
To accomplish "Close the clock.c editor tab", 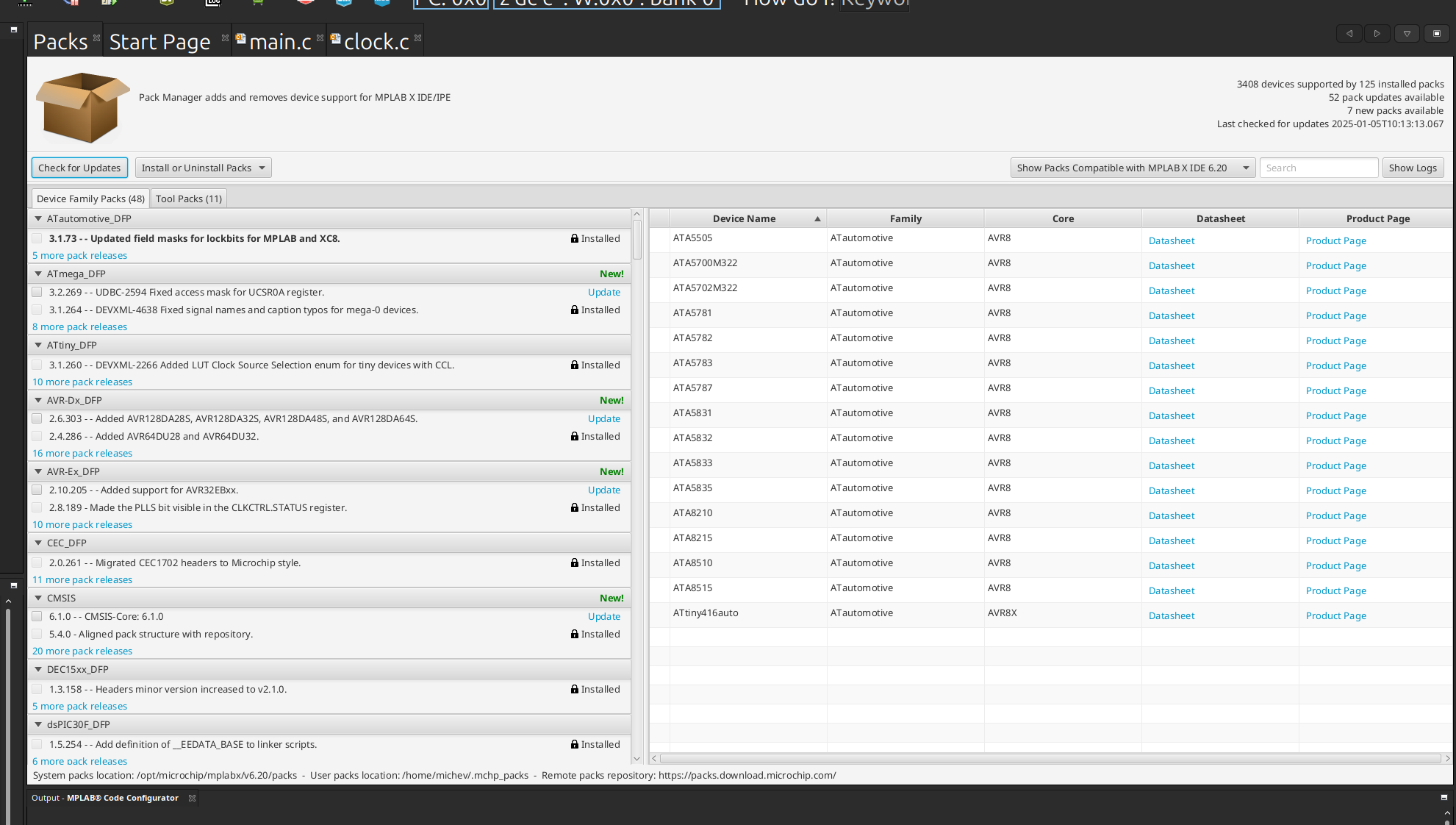I will 417,37.
